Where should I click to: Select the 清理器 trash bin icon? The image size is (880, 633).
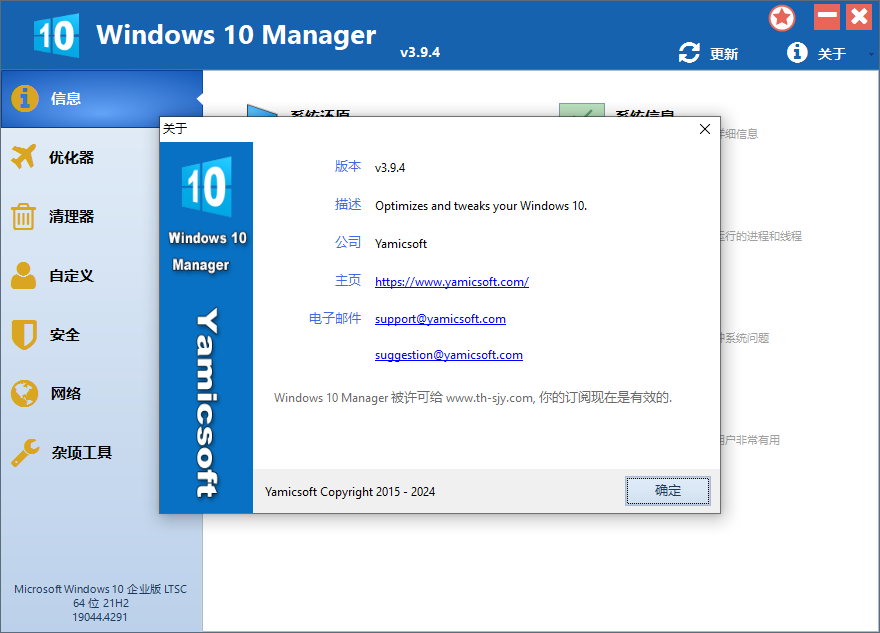click(x=24, y=216)
